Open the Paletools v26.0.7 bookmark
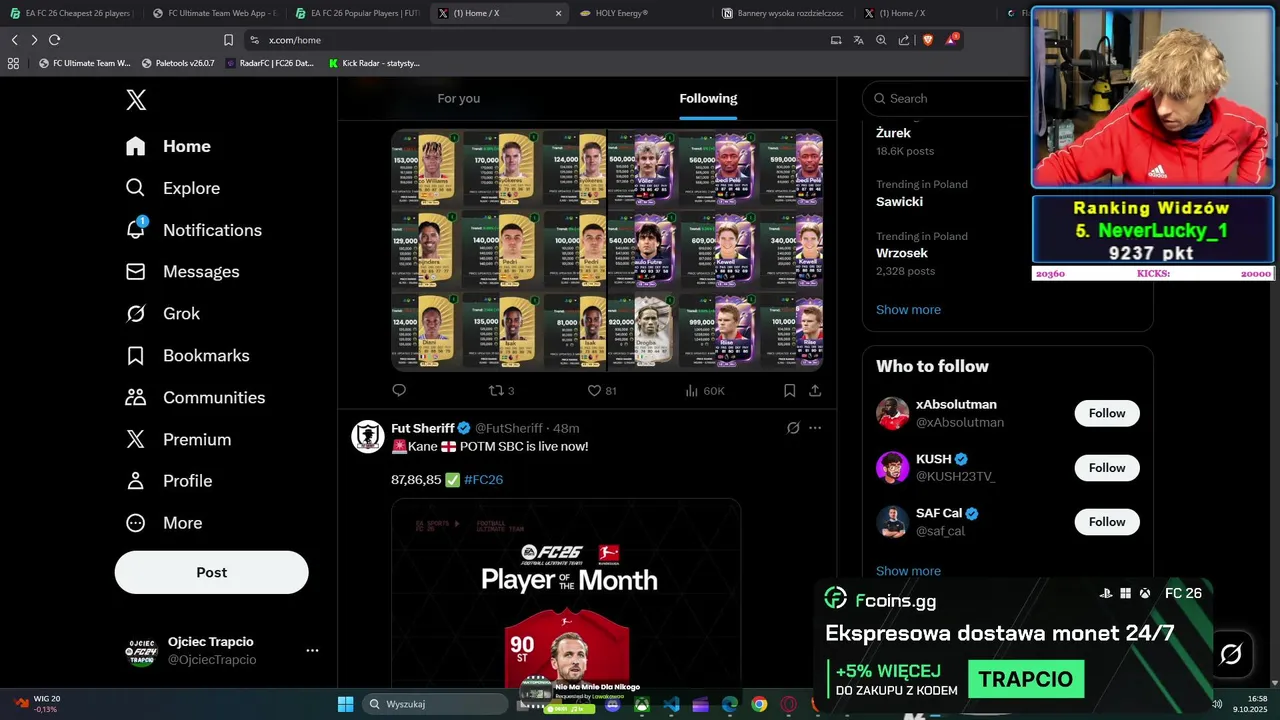The width and height of the screenshot is (1280, 720). (x=178, y=63)
